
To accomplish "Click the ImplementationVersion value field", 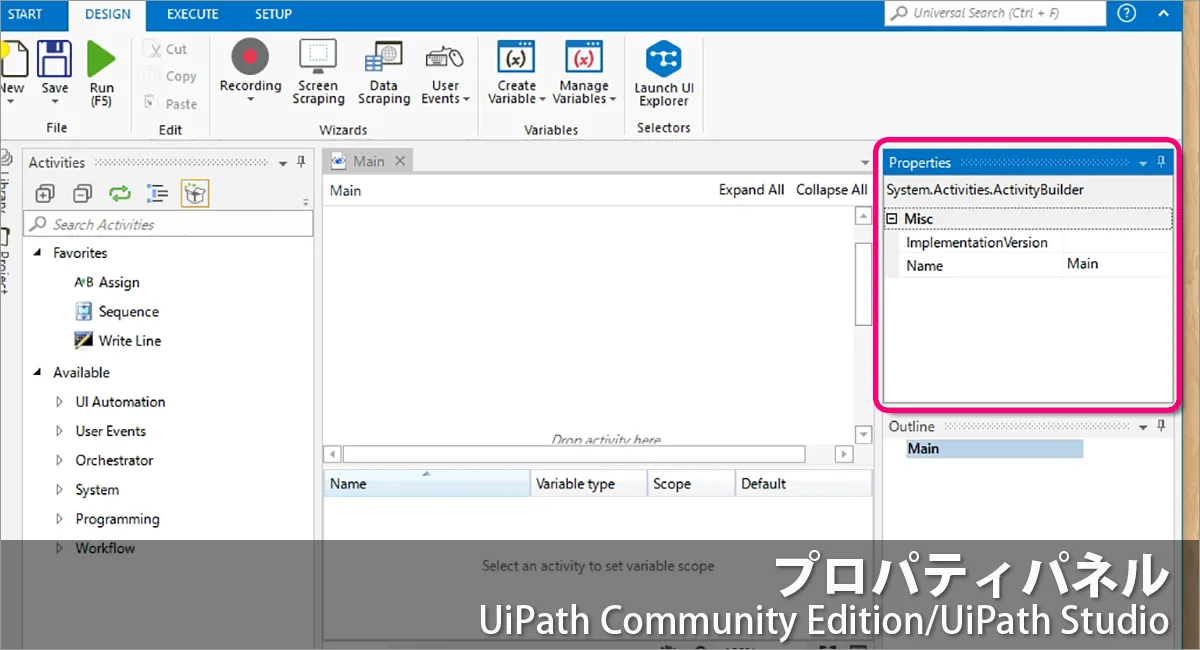I will (x=1117, y=242).
